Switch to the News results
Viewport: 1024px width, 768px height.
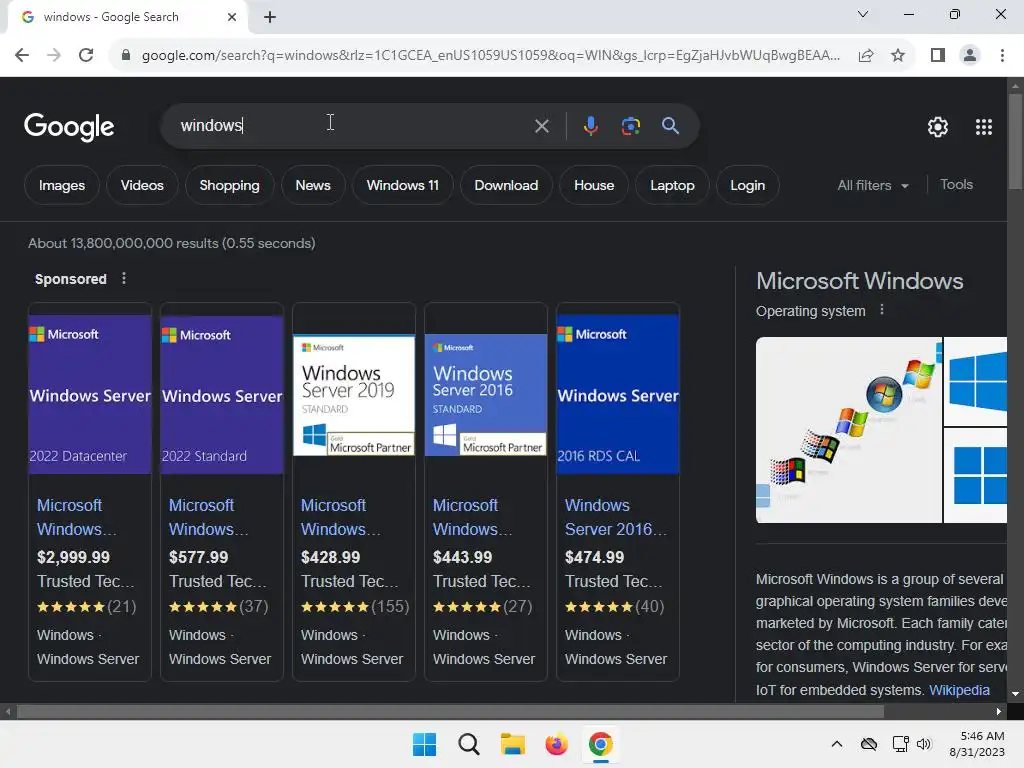click(313, 185)
